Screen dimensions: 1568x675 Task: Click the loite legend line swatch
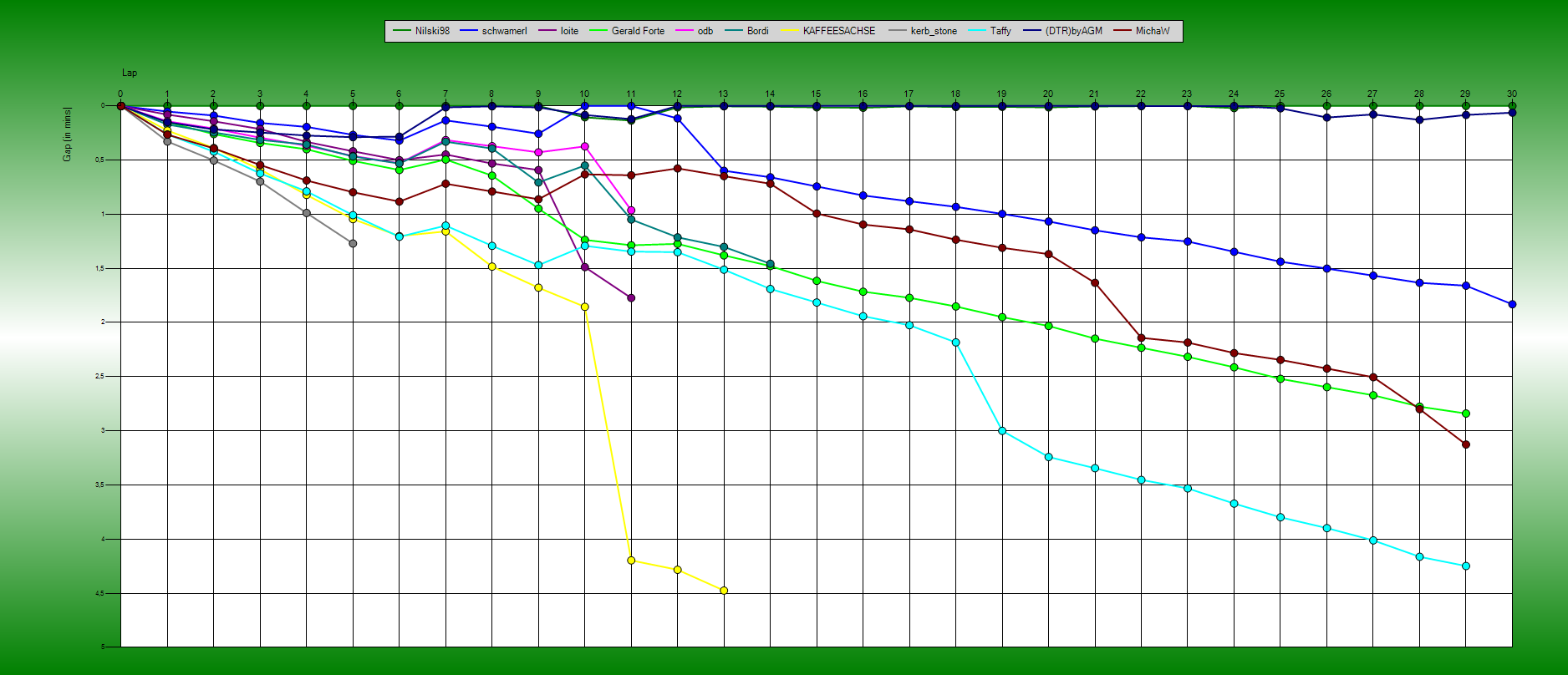(547, 31)
